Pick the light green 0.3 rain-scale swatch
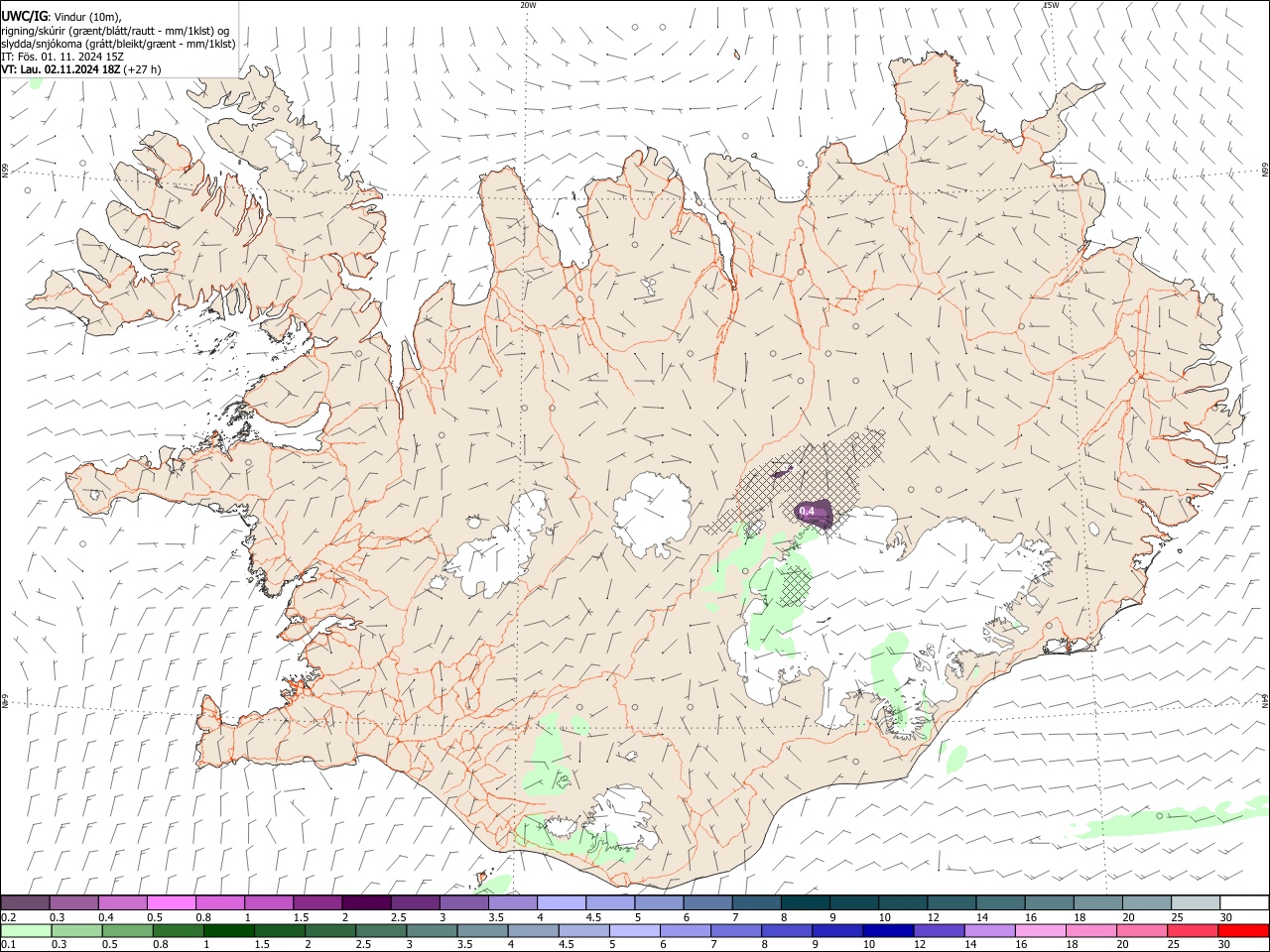This screenshot has height=952, width=1270. click(x=76, y=930)
